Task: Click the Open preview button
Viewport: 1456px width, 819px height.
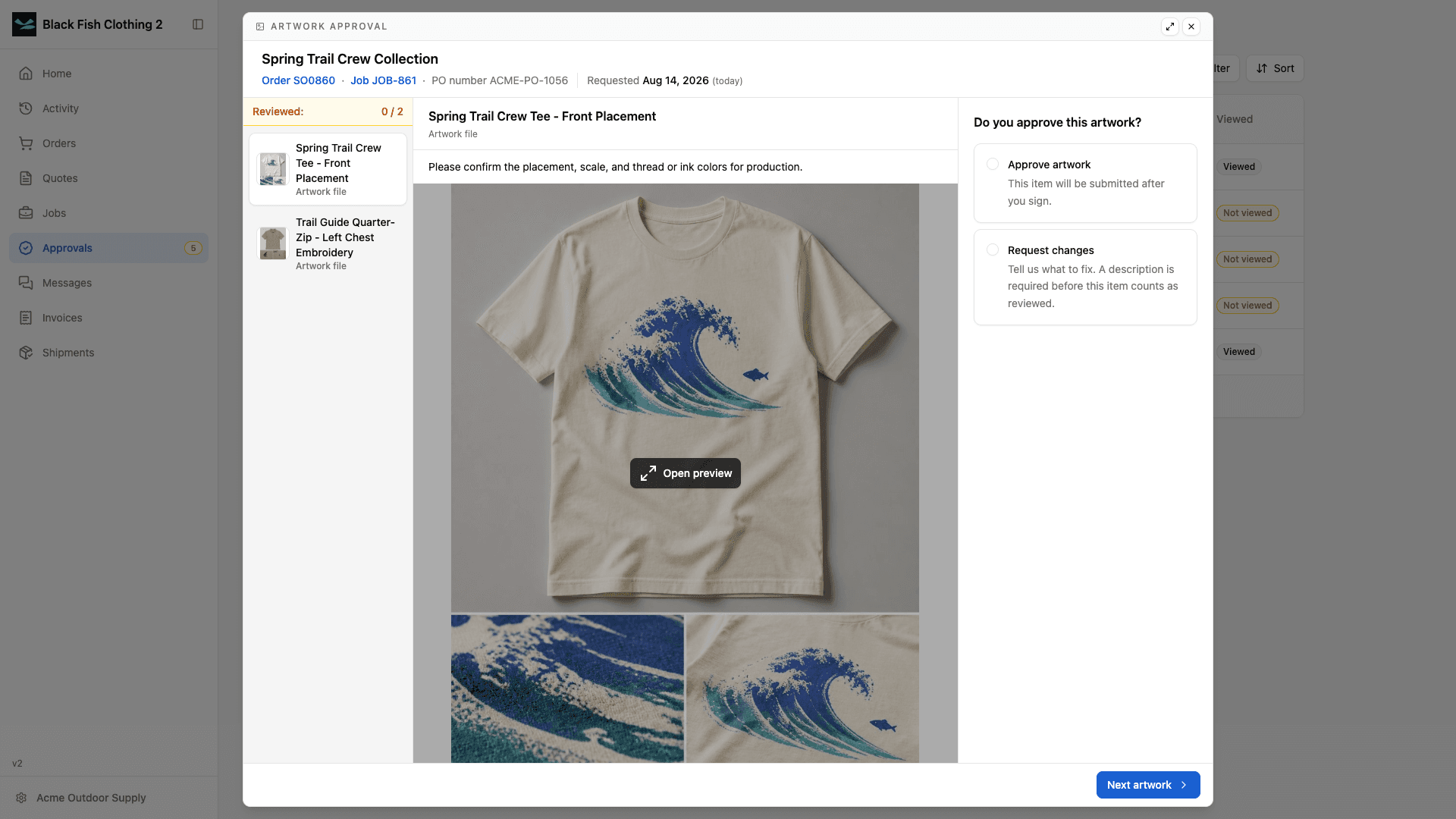Action: (x=686, y=473)
